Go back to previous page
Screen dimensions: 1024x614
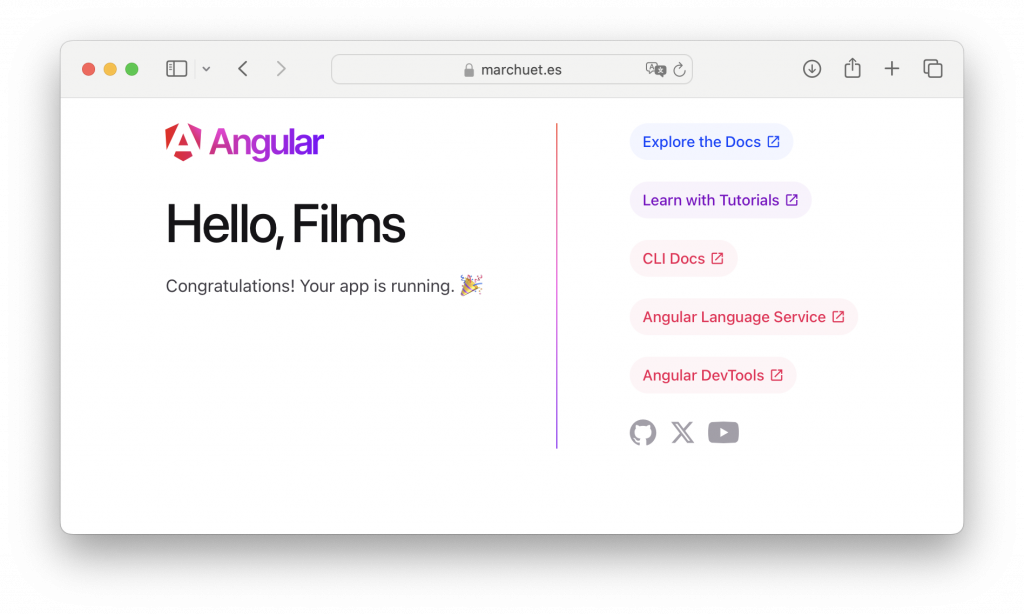pyautogui.click(x=243, y=69)
